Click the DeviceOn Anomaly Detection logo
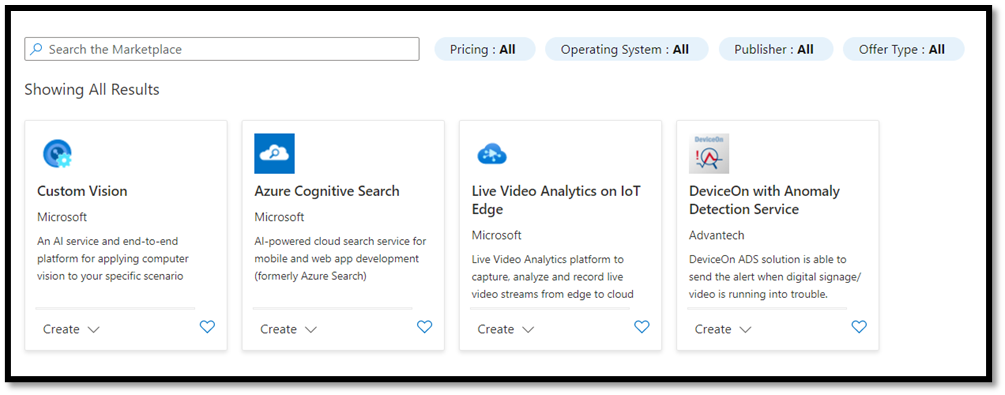 tap(709, 153)
